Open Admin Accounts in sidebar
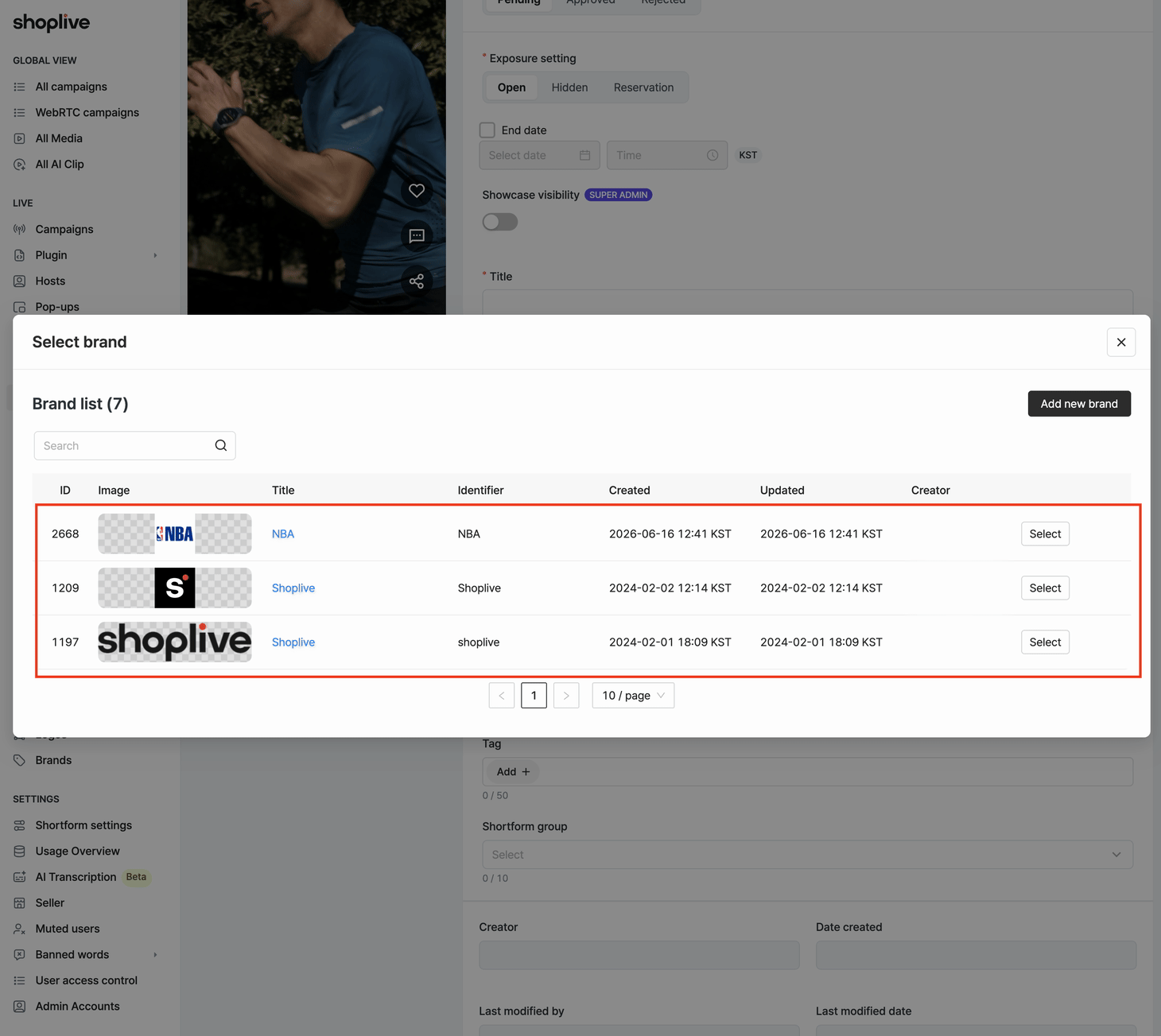The height and width of the screenshot is (1036, 1161). click(x=77, y=1006)
